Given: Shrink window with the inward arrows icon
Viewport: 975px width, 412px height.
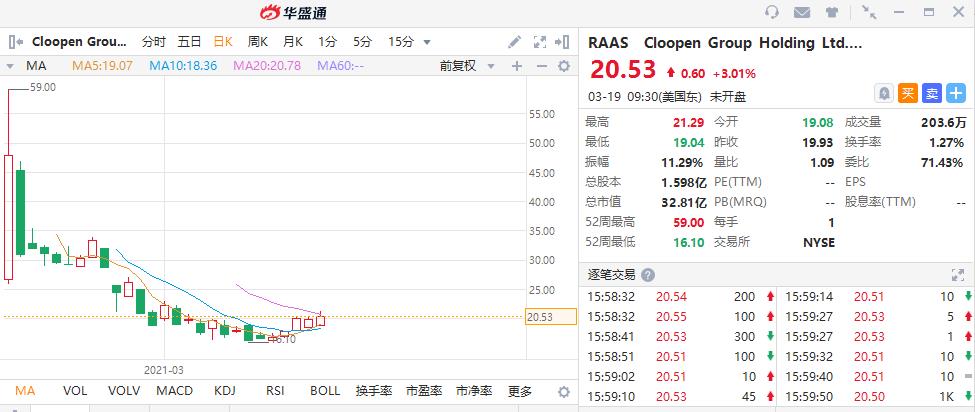Looking at the screenshot, I should pyautogui.click(x=869, y=12).
